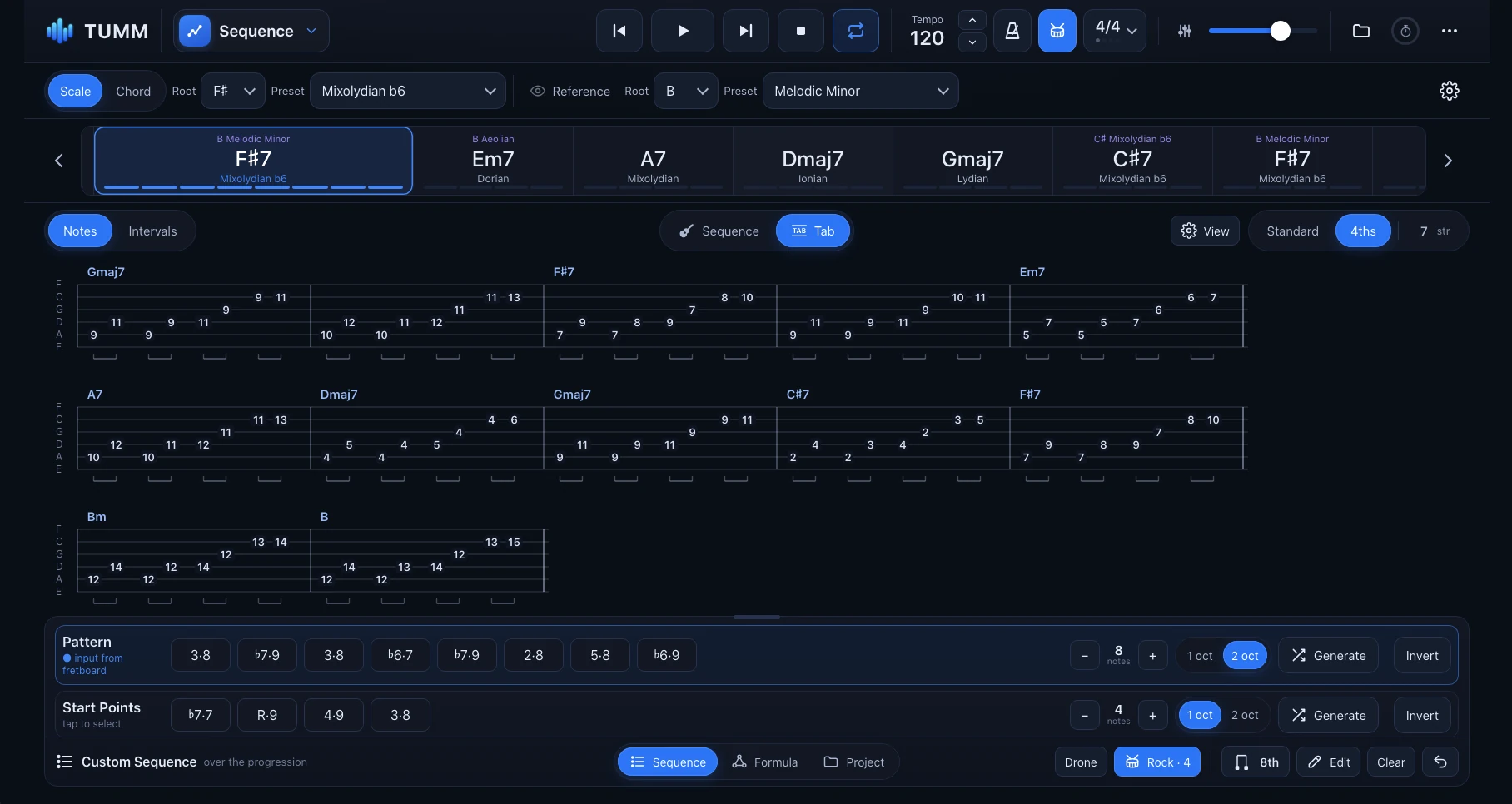
Task: Select the Dmaj7 Ionian chord card
Action: tap(813, 161)
